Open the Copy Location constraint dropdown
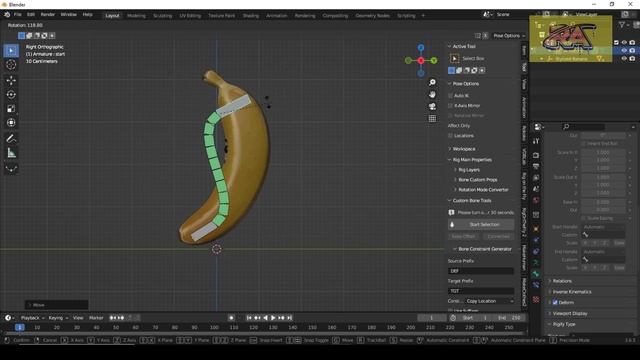Viewport: 640px width, 360px height. tap(489, 301)
